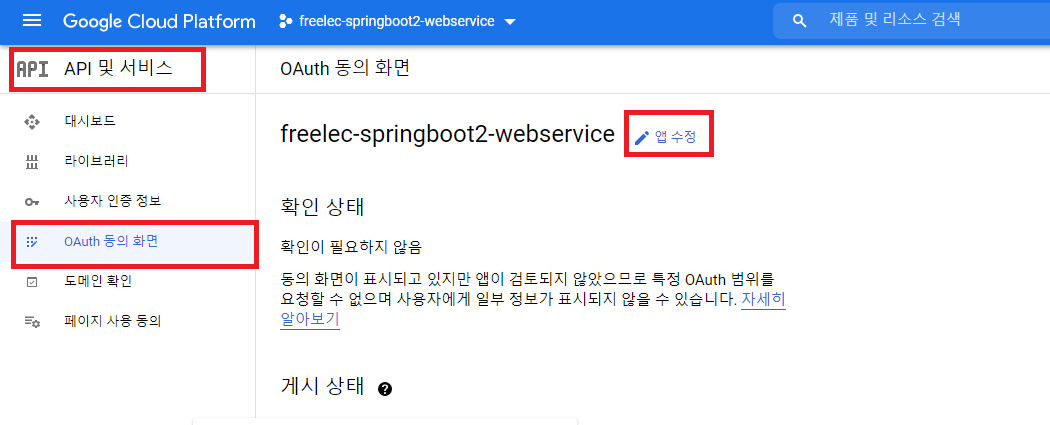
Task: Click the freelec-springboot2-webservice app name heading
Action: (x=447, y=134)
